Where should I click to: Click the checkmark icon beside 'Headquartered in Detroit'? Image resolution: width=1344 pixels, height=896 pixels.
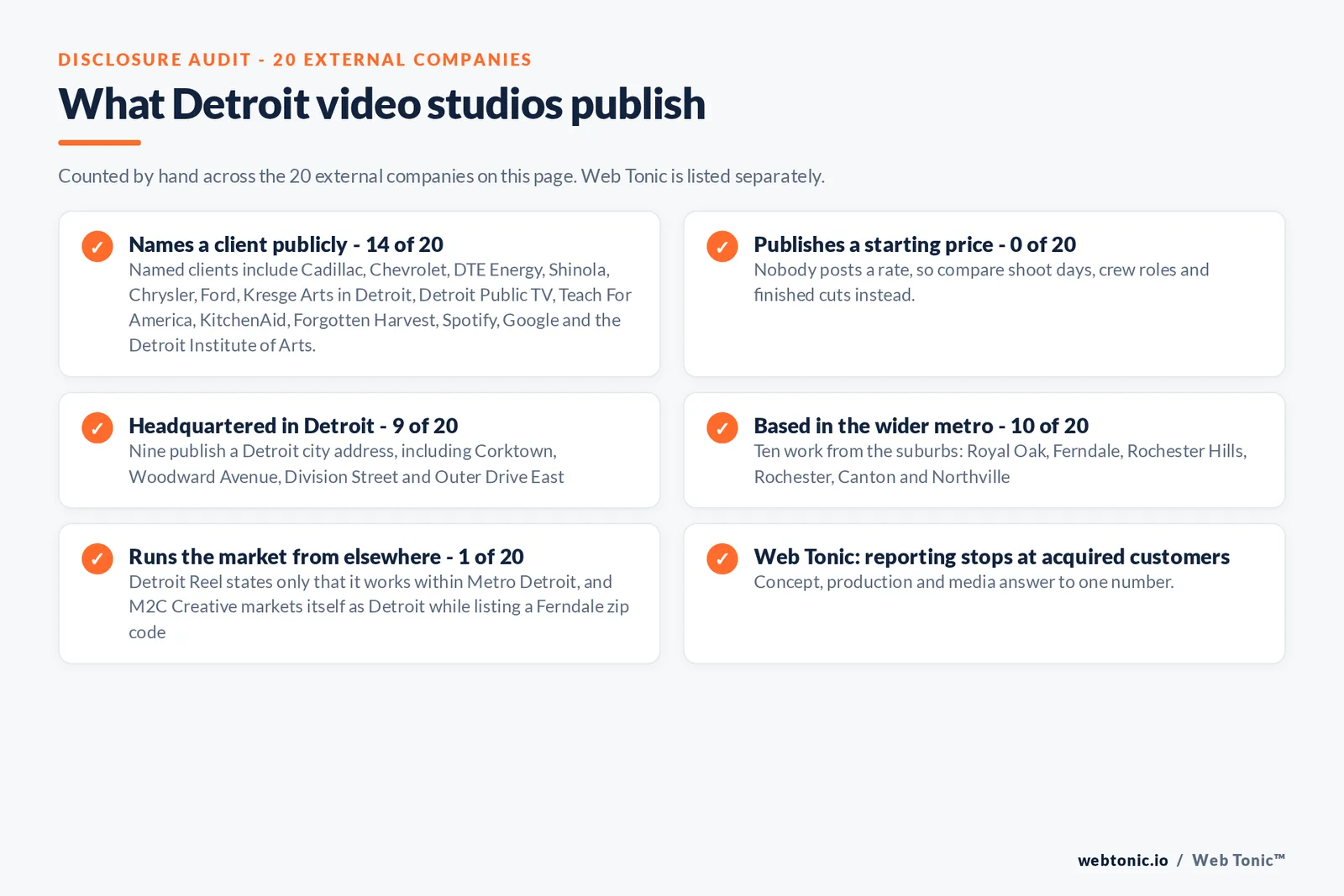tap(97, 427)
